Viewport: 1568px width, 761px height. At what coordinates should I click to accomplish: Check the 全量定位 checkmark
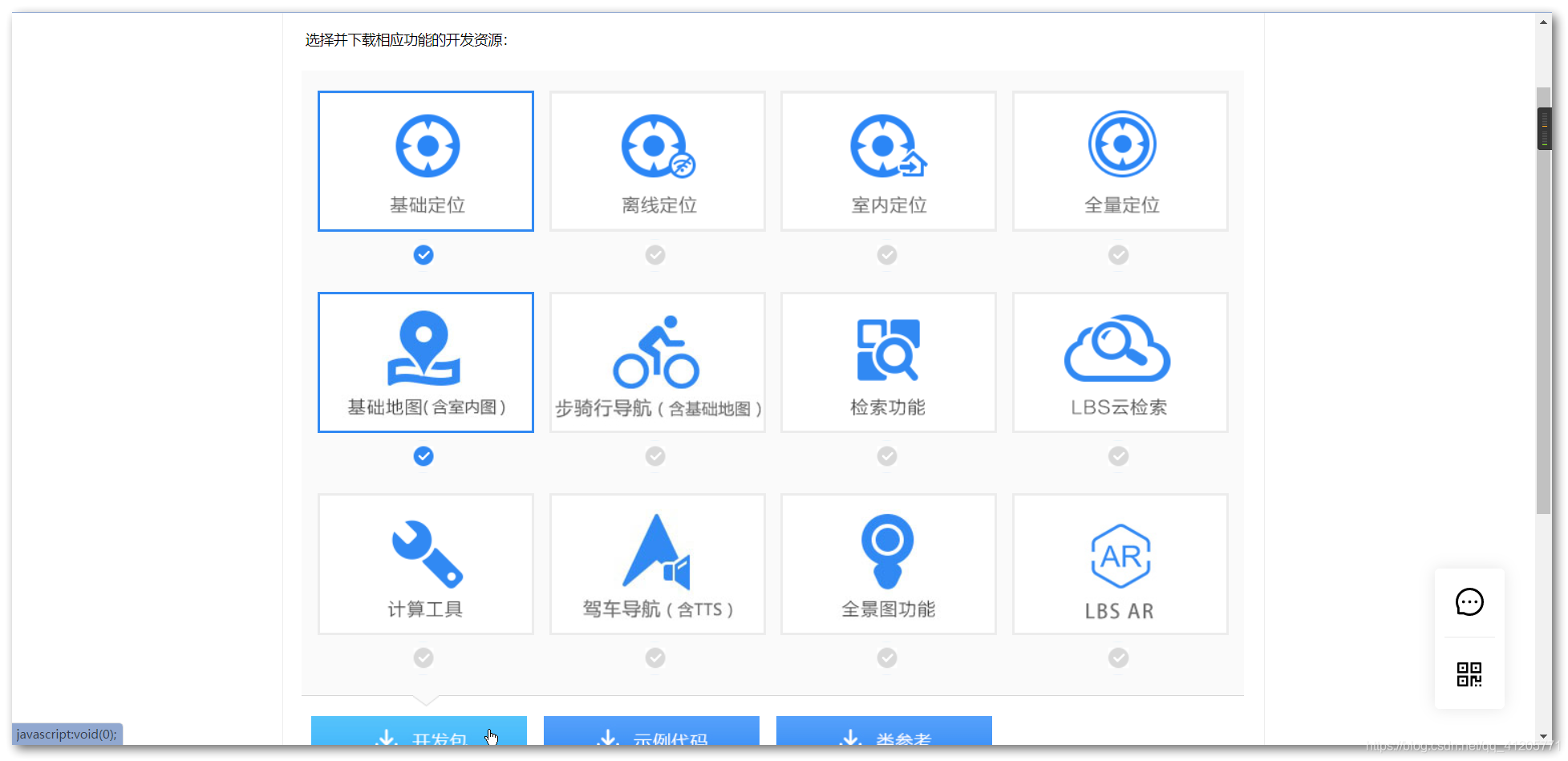[1119, 255]
